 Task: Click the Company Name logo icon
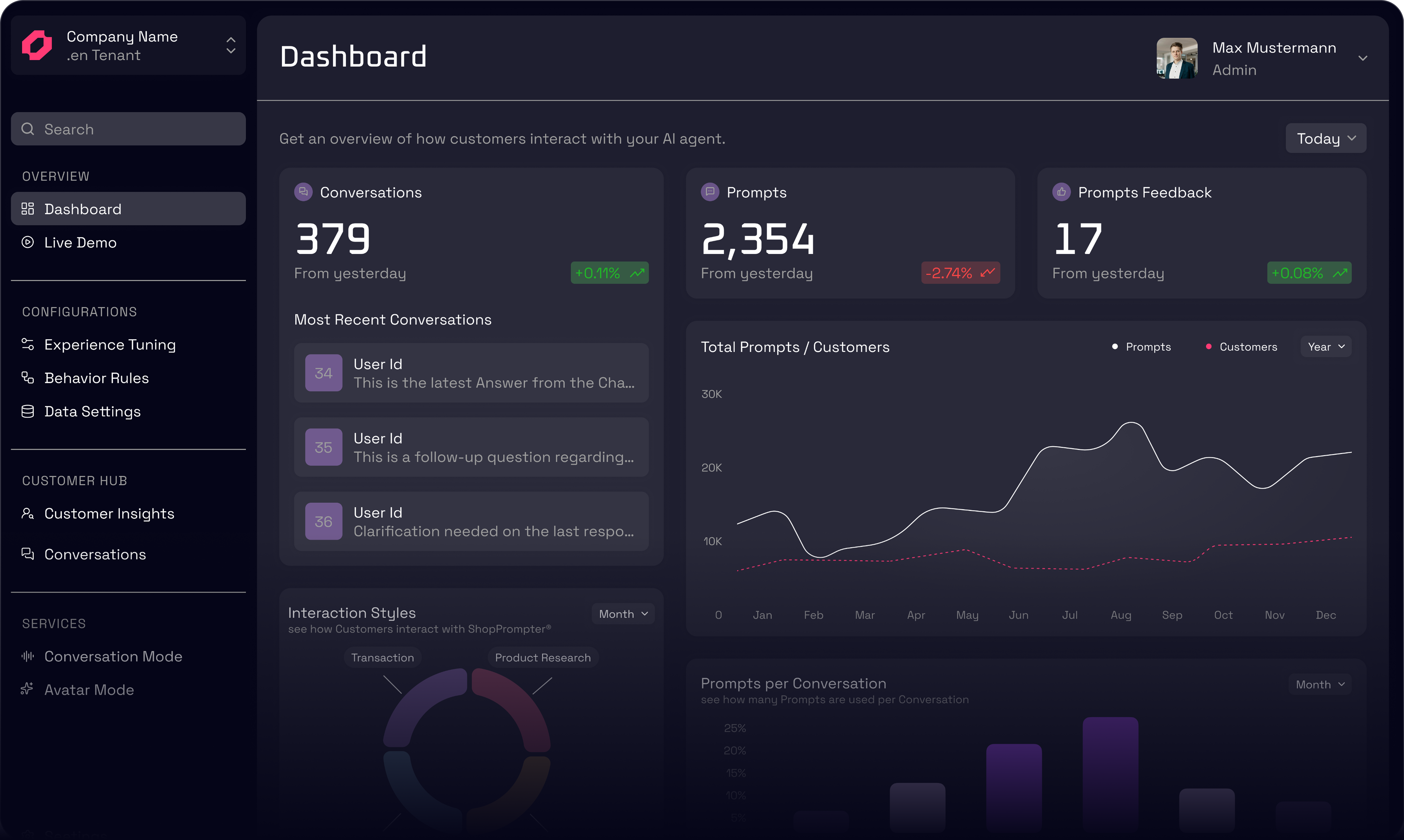click(x=37, y=45)
